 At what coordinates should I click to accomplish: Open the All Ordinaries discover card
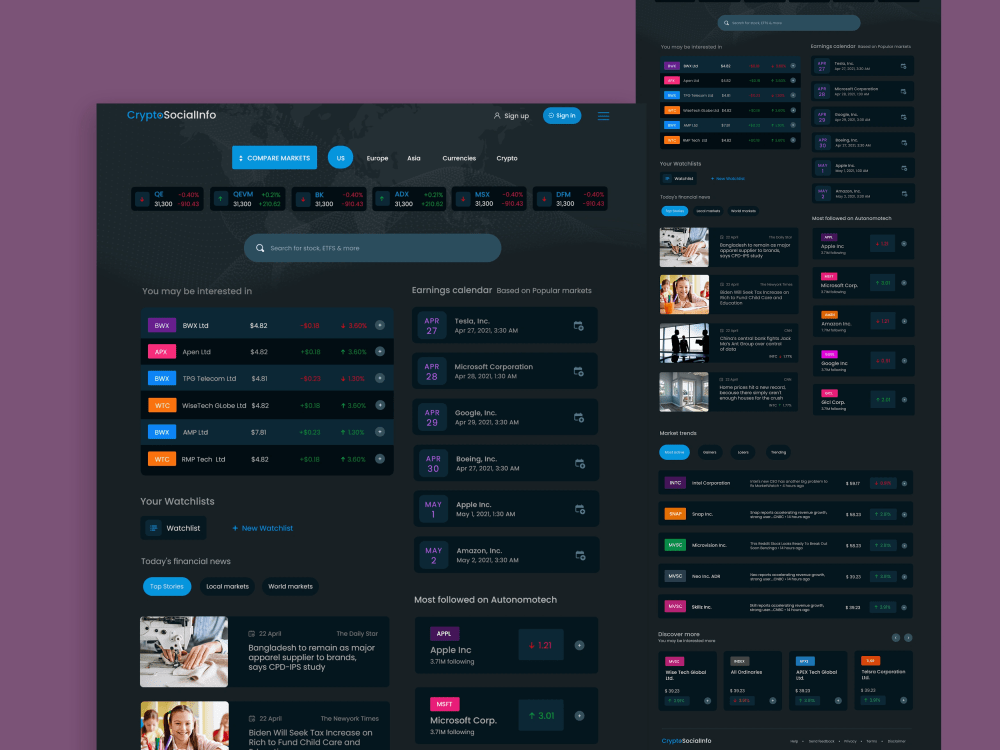753,680
